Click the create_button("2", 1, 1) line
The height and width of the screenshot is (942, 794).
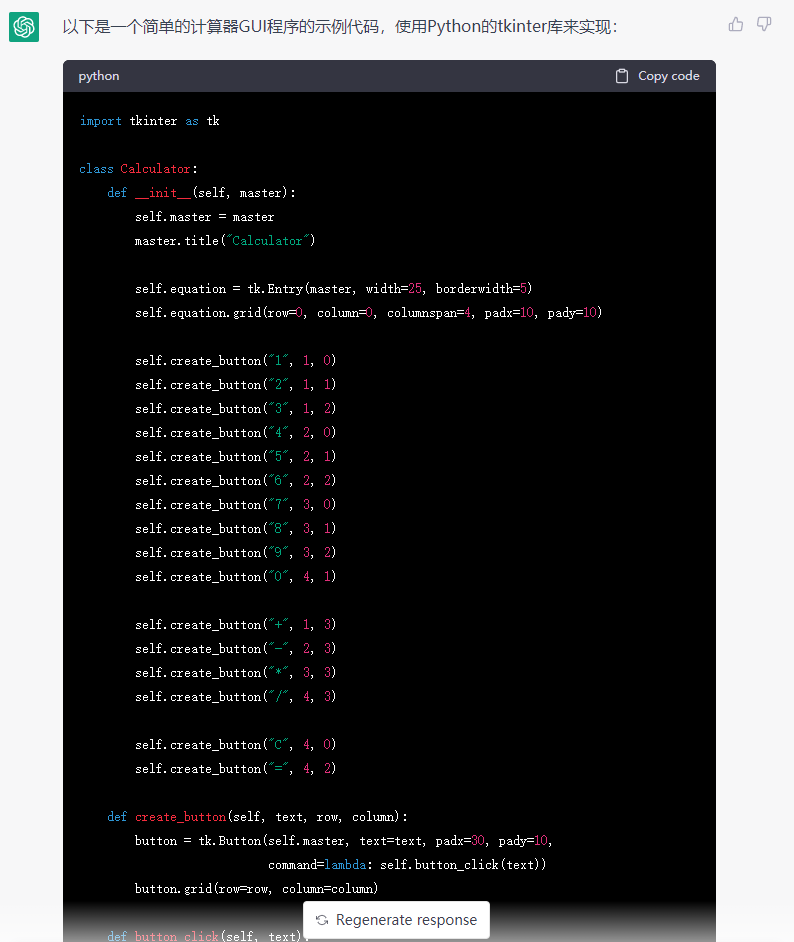pyautogui.click(x=235, y=384)
